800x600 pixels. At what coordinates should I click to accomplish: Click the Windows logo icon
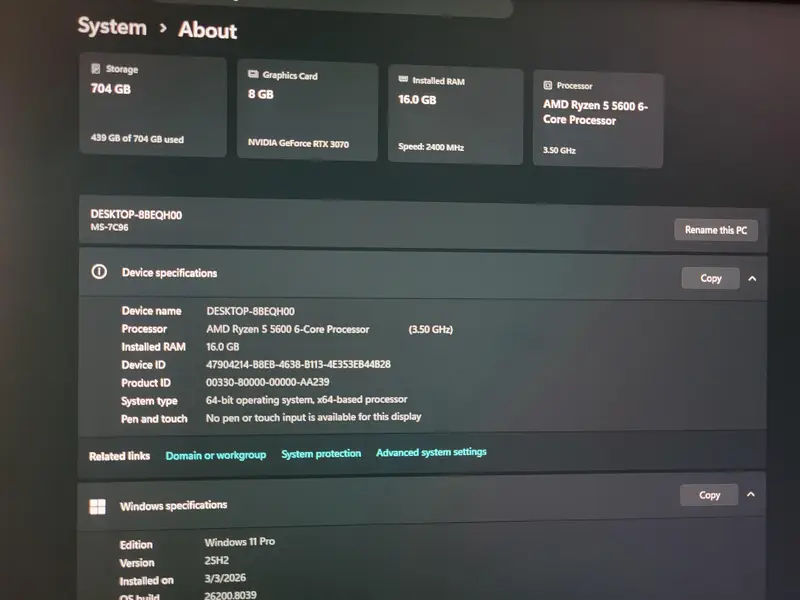pos(97,506)
